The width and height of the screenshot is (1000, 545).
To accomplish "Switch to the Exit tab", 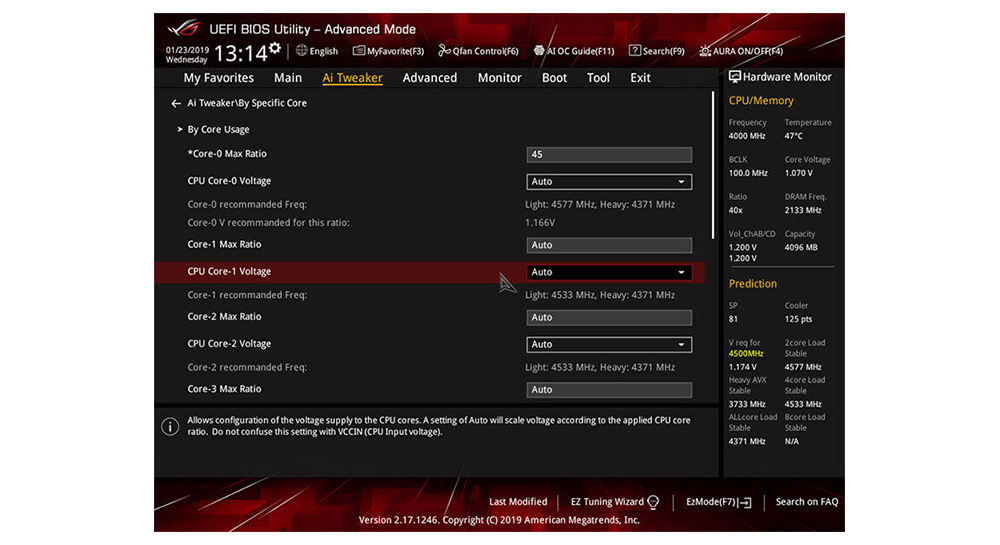I will click(640, 78).
